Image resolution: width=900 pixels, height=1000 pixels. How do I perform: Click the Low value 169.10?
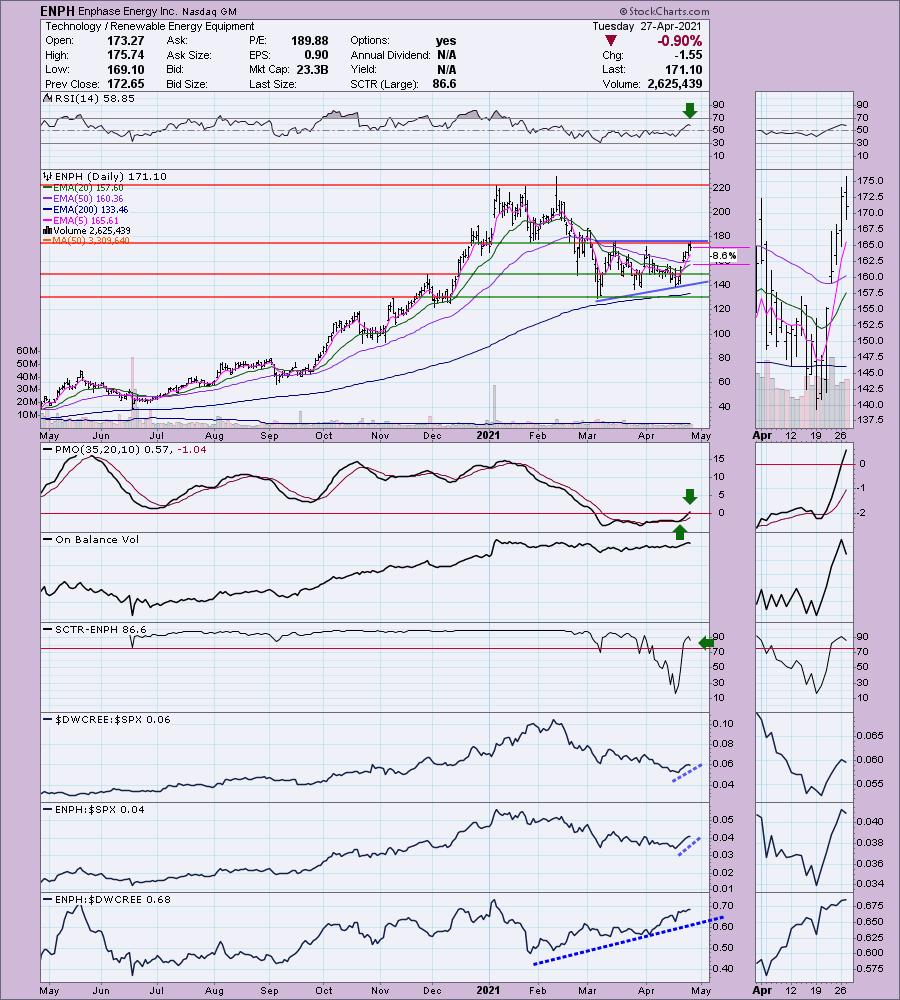125,70
